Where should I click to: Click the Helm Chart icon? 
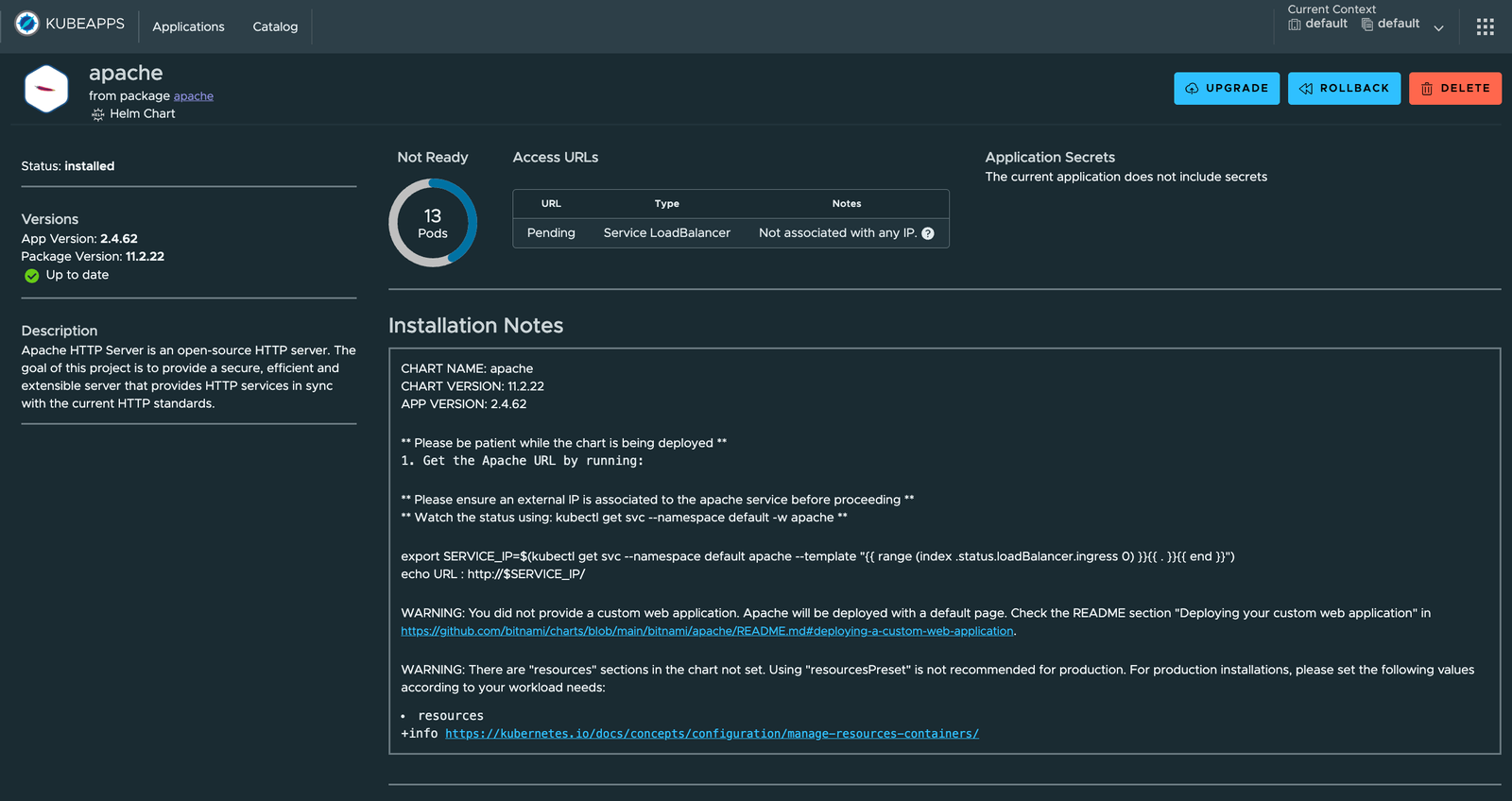point(97,114)
